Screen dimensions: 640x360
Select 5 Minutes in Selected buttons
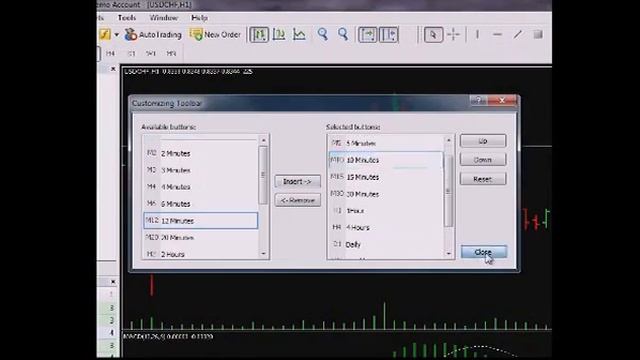click(386, 143)
